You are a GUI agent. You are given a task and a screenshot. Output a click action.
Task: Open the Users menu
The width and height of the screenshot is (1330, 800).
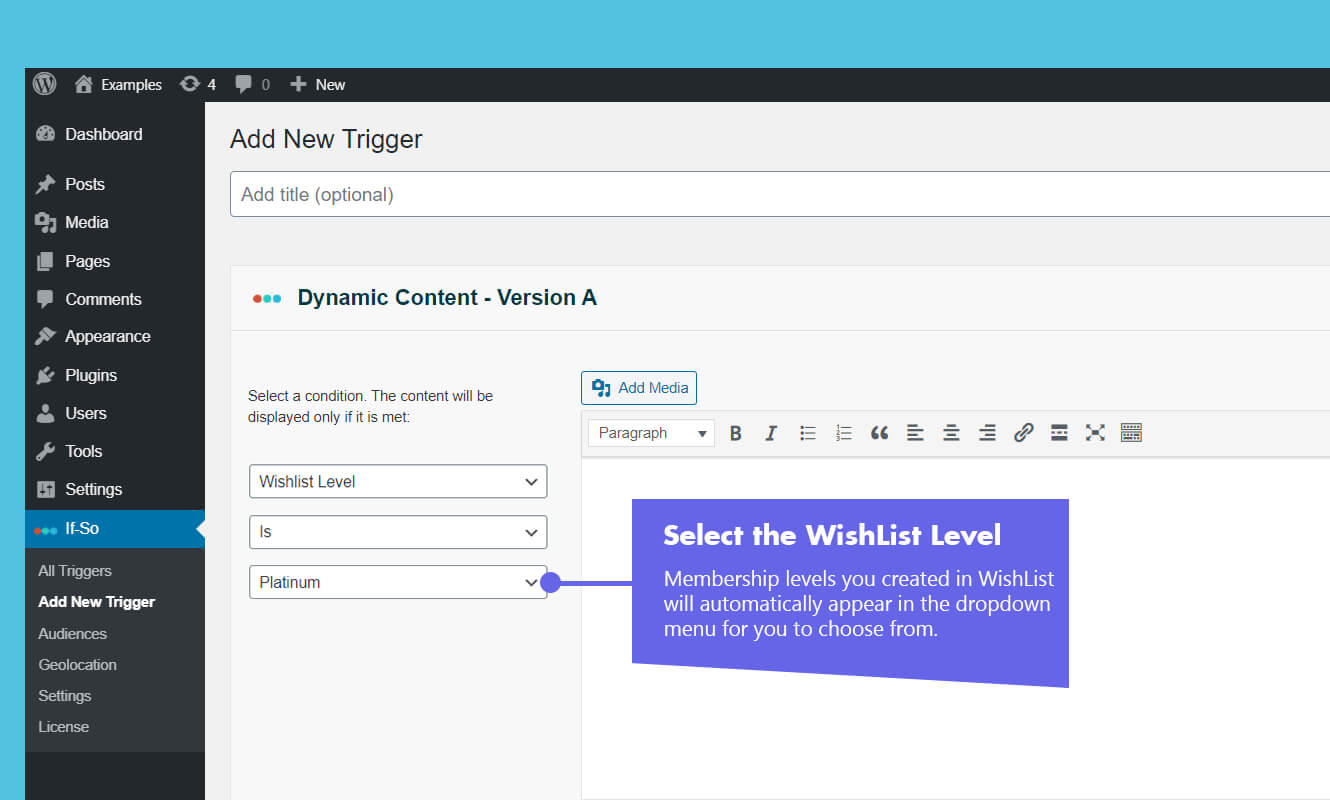pos(115,413)
